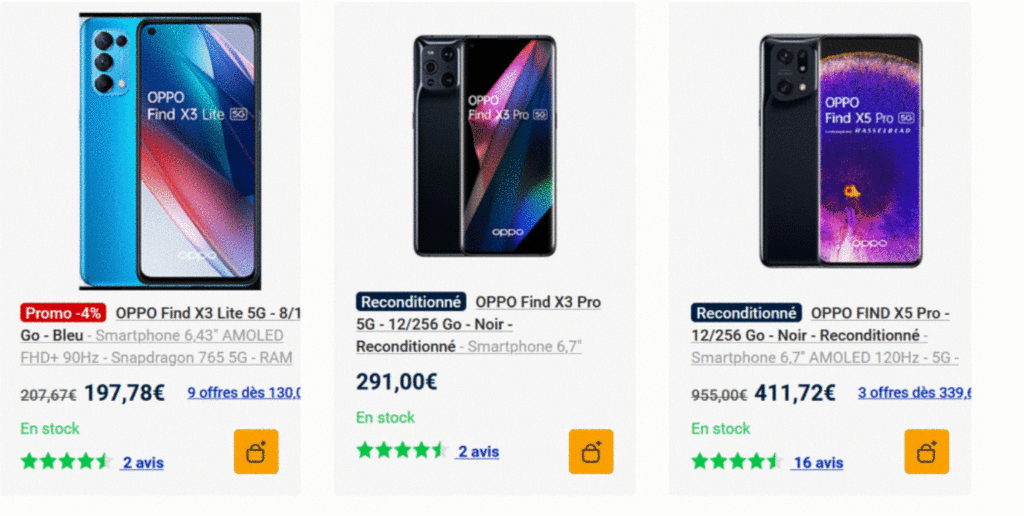Add OPPO Find X5 Pro to cart

927,452
